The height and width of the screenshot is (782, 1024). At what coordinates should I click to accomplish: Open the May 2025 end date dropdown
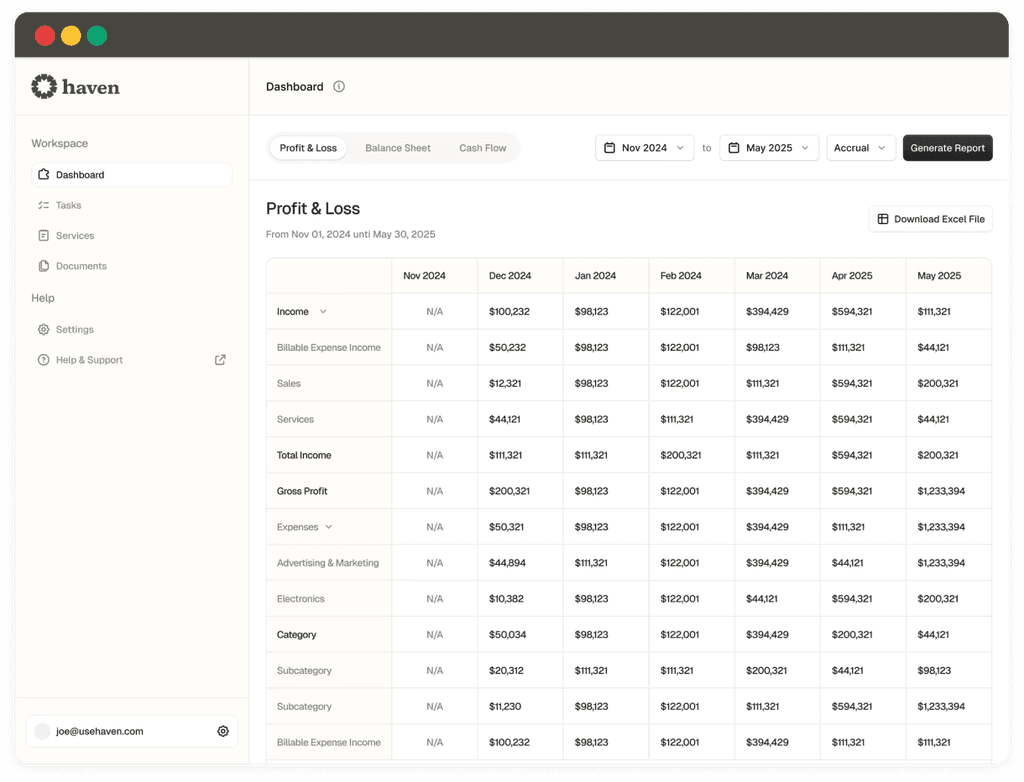click(x=768, y=148)
